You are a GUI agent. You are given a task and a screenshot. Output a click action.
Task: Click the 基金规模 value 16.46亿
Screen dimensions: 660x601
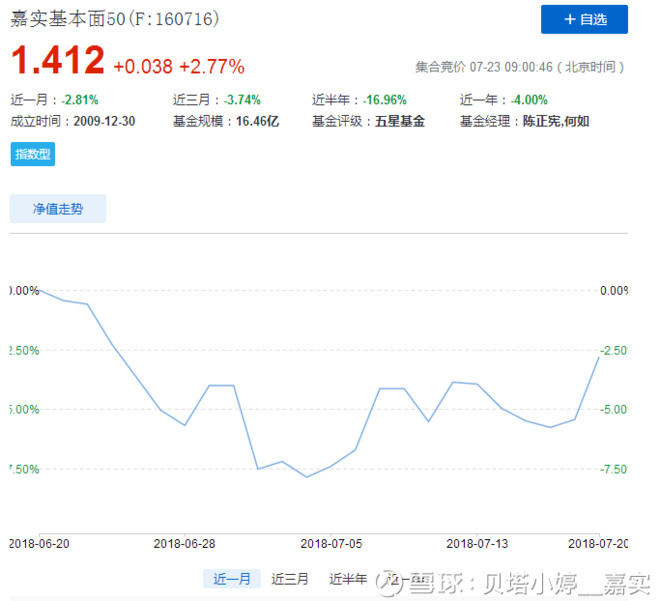tap(257, 121)
